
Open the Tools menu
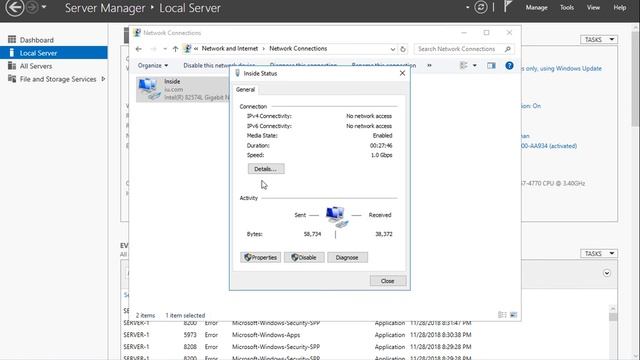[x=567, y=7]
